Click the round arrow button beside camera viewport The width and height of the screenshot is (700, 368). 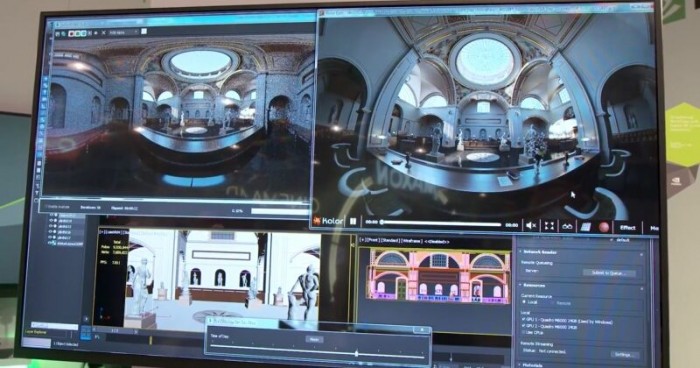tap(86, 319)
